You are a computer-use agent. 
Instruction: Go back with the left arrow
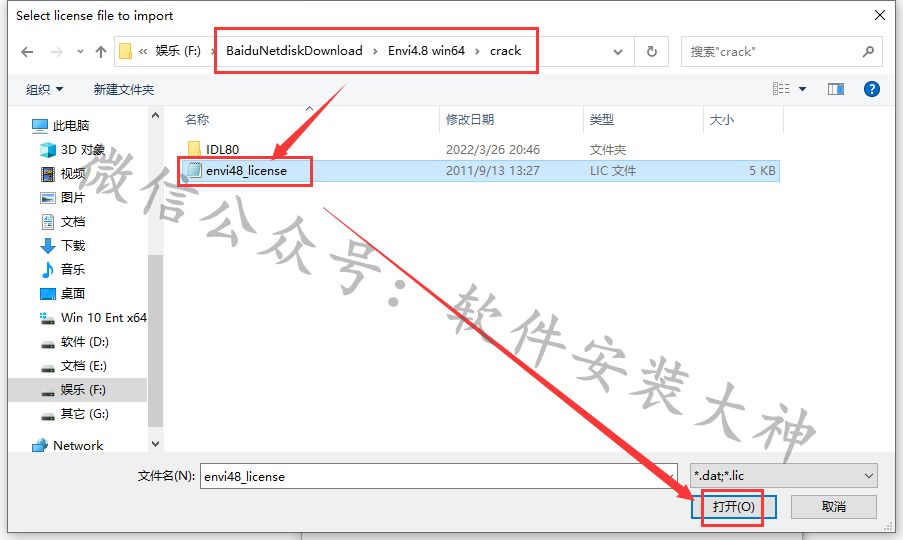[x=27, y=52]
